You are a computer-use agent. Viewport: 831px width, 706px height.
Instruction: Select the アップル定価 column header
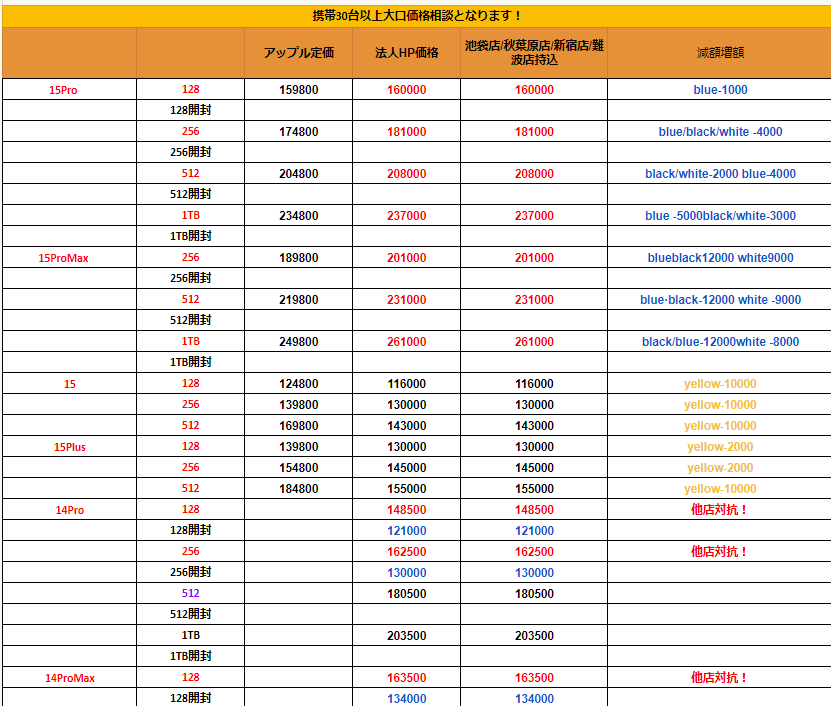[298, 52]
